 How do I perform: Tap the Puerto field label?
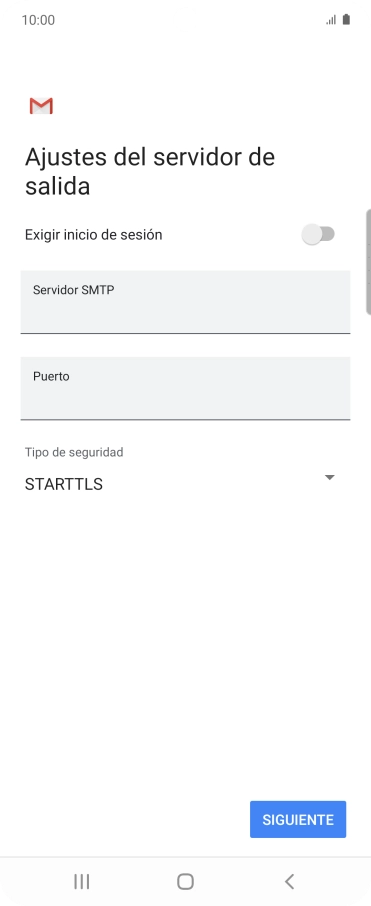pos(51,377)
